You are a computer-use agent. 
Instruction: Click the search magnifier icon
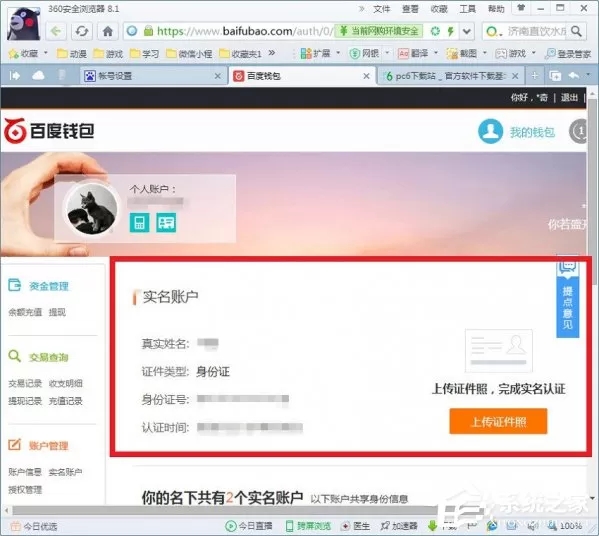tap(576, 31)
